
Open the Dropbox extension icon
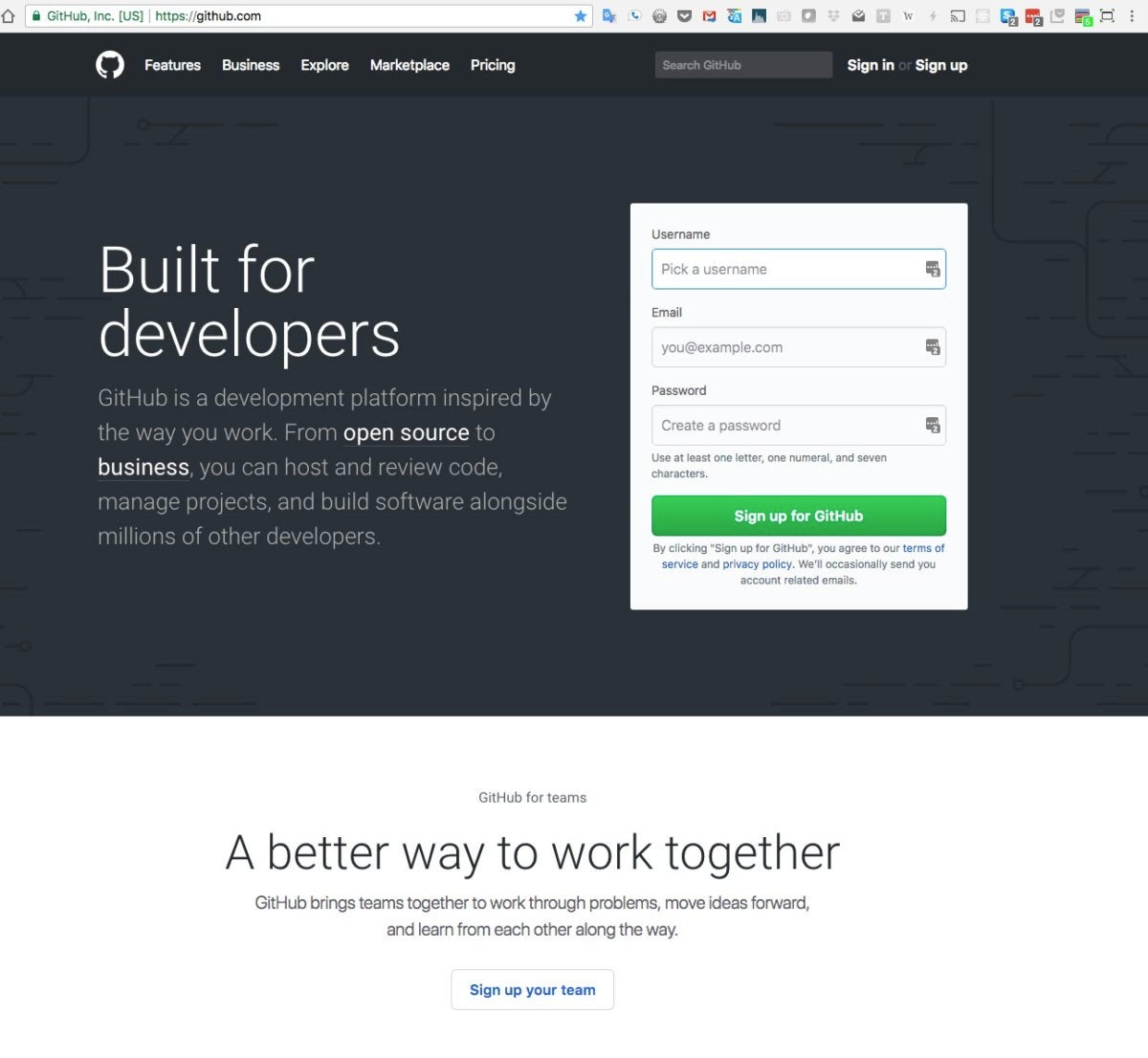[x=833, y=16]
